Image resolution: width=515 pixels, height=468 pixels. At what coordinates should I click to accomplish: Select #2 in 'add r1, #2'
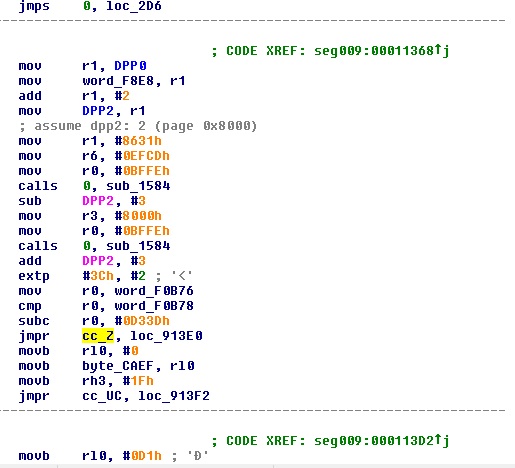(122, 96)
